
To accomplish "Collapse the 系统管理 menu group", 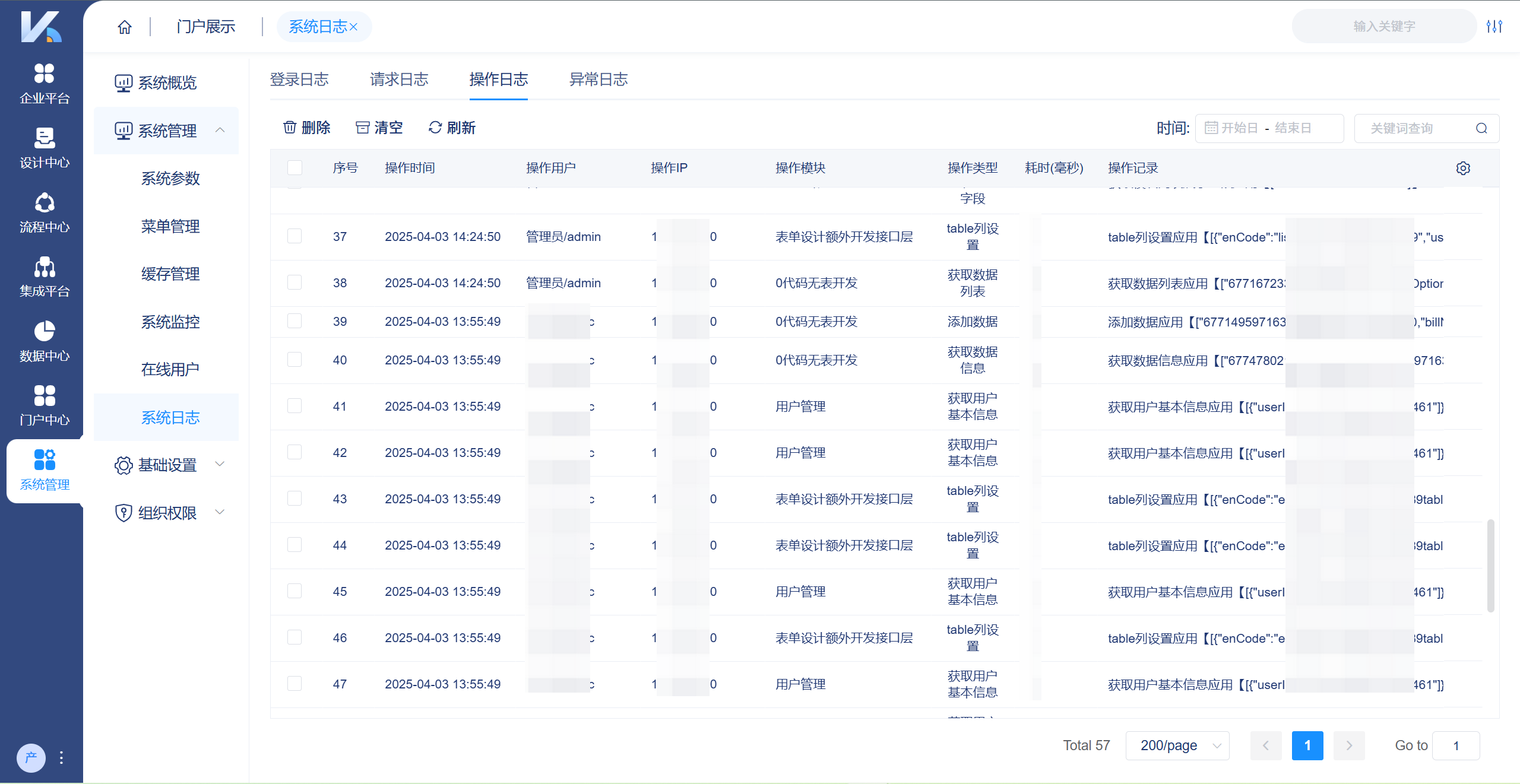I will tap(168, 131).
